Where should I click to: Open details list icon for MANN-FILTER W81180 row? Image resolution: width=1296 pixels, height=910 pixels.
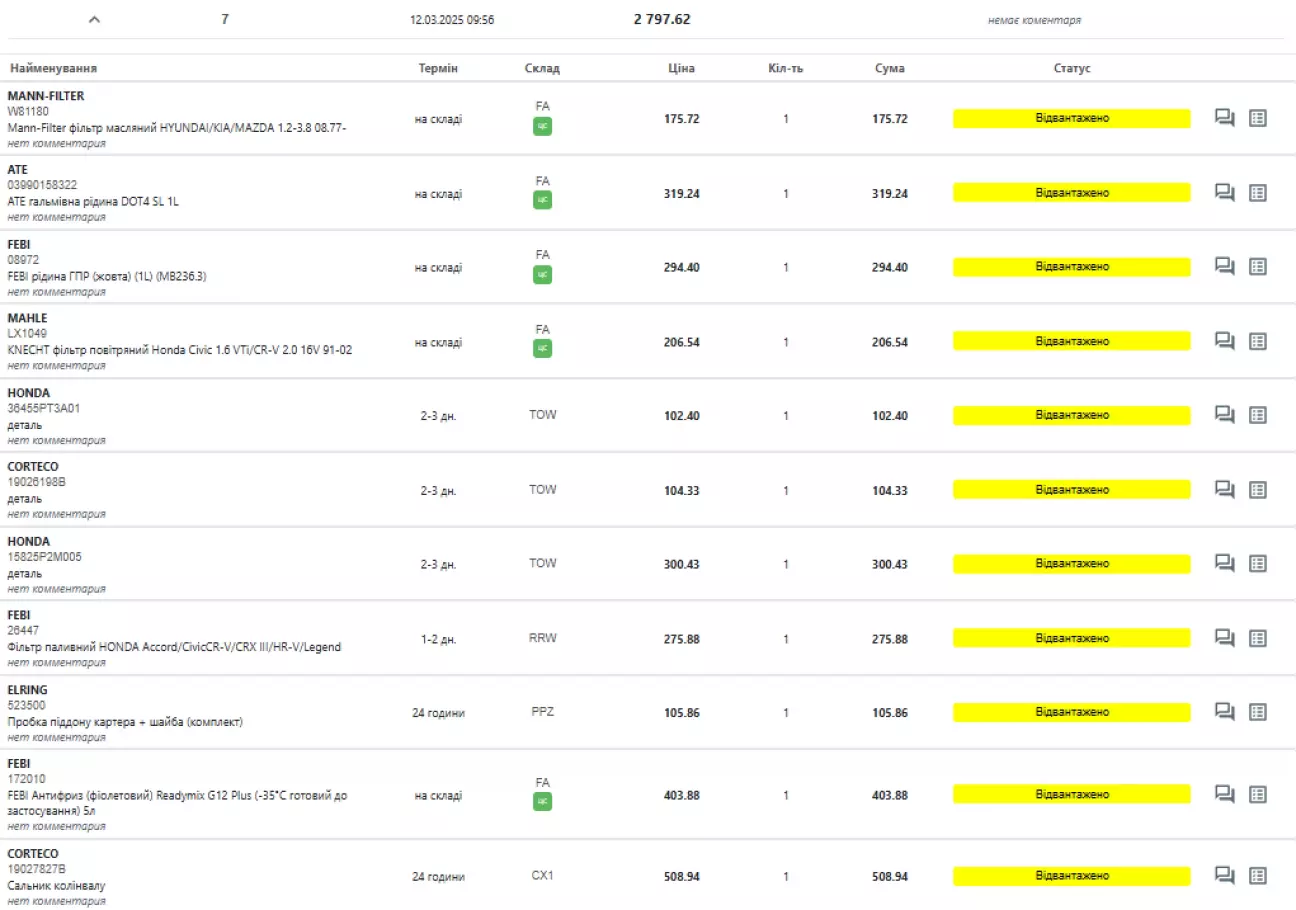coord(1258,118)
